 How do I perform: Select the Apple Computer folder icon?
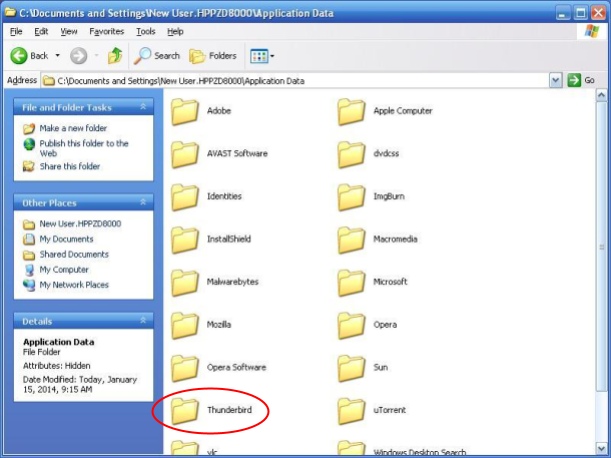[351, 111]
